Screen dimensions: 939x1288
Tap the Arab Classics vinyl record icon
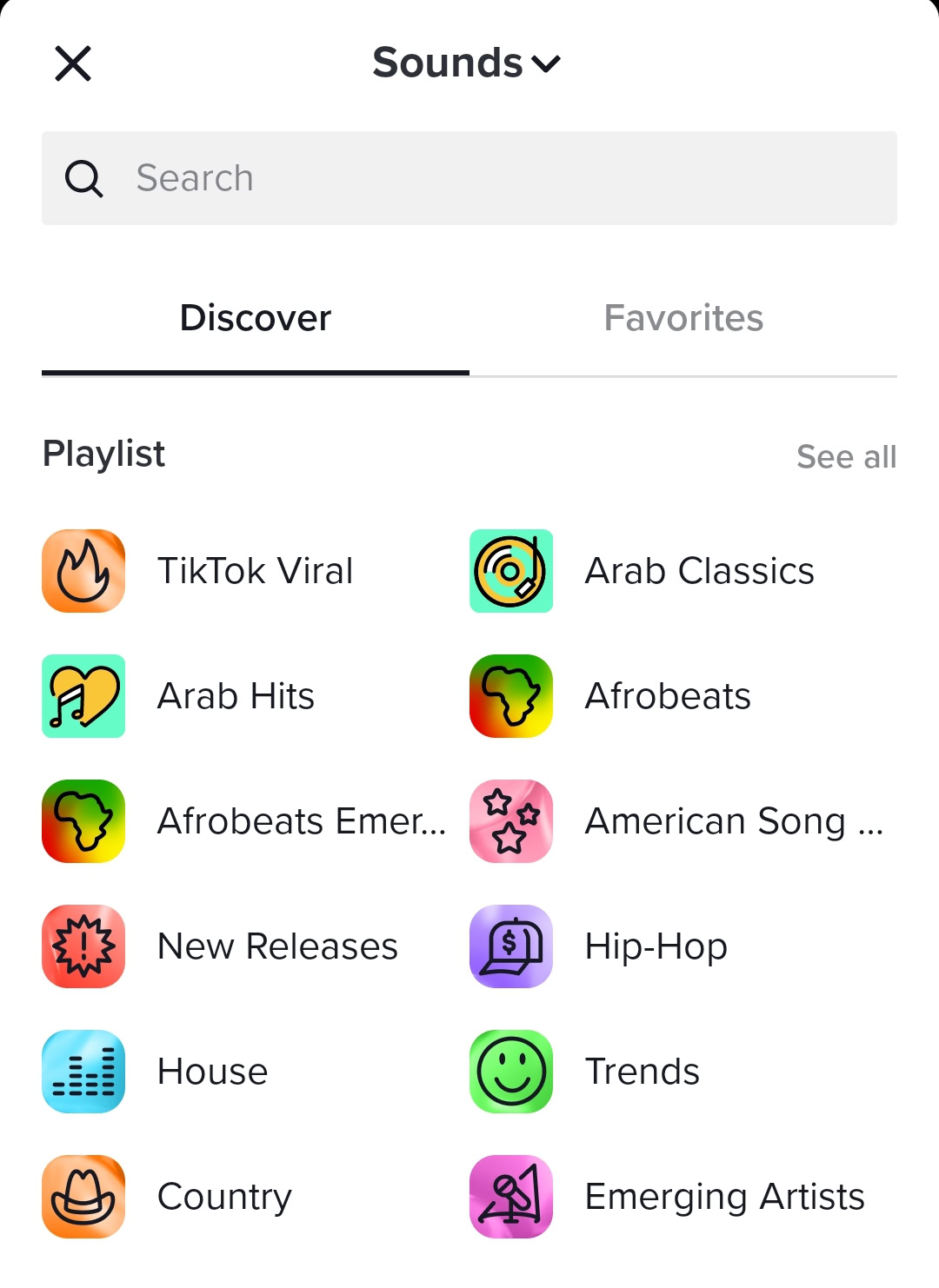(x=511, y=571)
